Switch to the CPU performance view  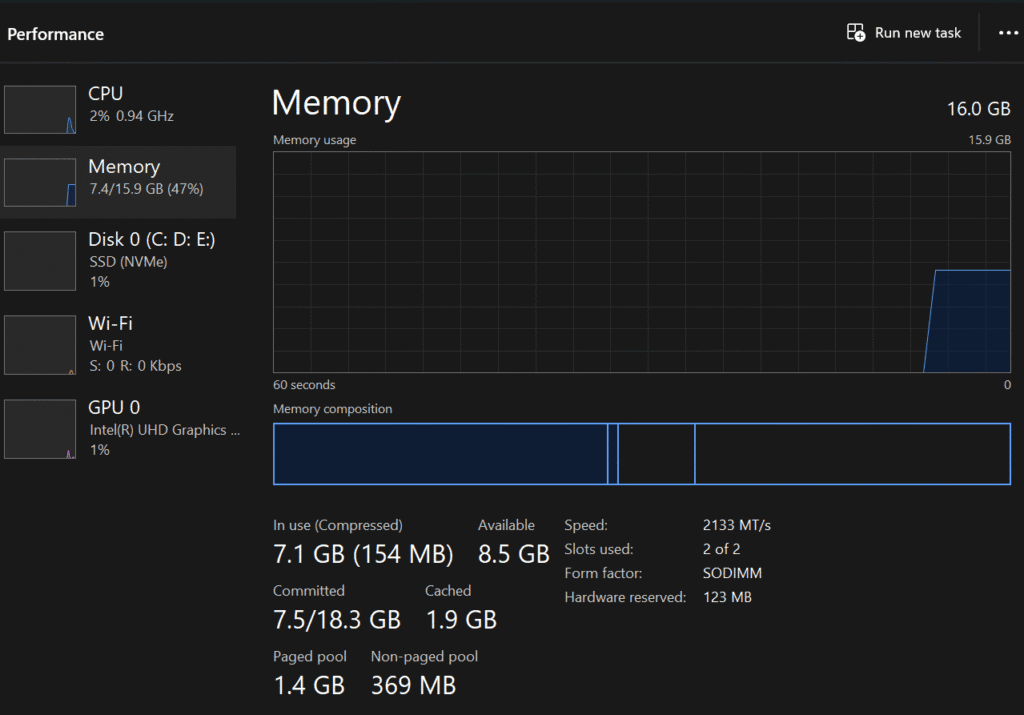point(130,104)
